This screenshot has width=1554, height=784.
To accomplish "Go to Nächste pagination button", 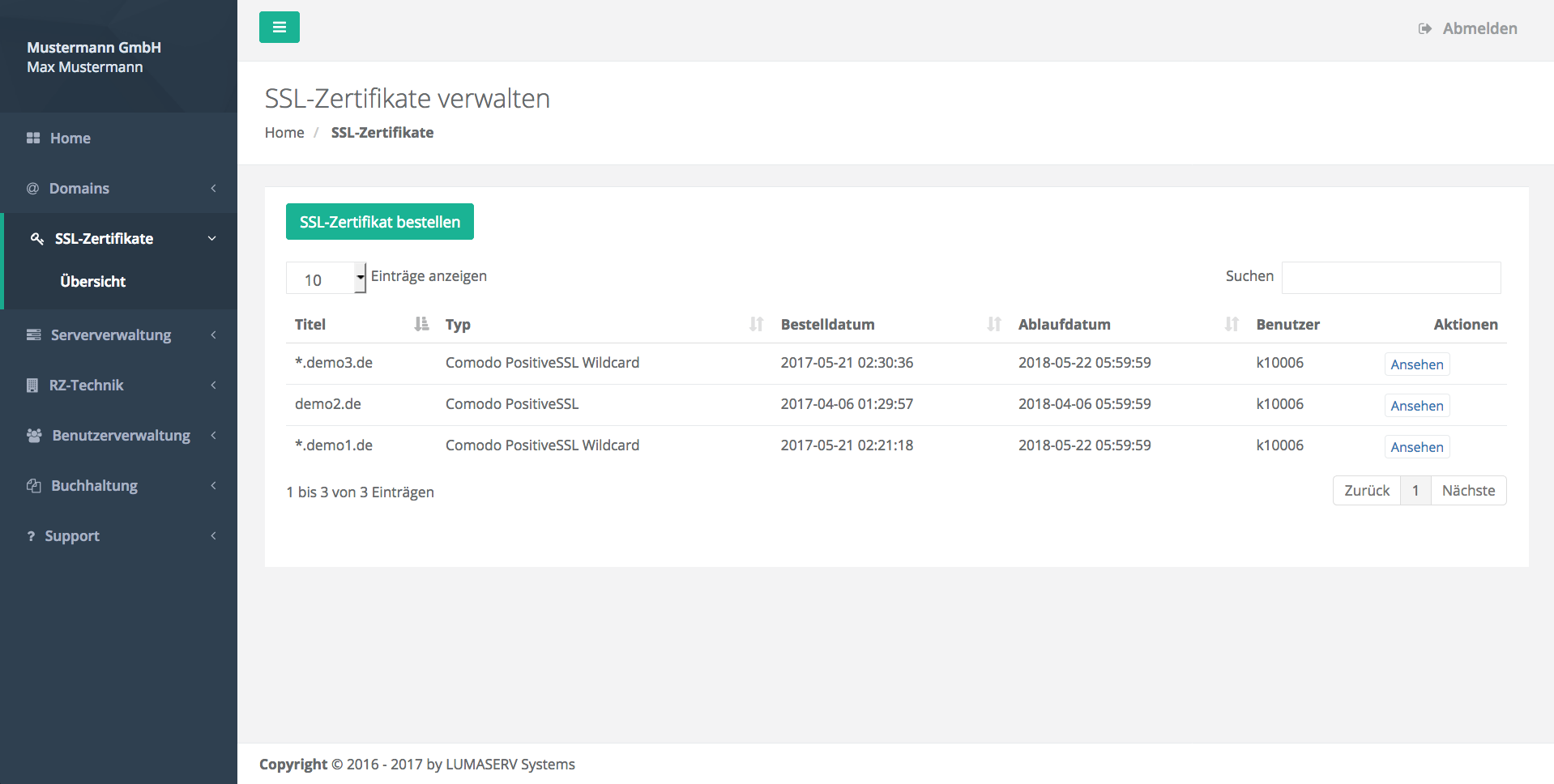I will [x=1469, y=491].
